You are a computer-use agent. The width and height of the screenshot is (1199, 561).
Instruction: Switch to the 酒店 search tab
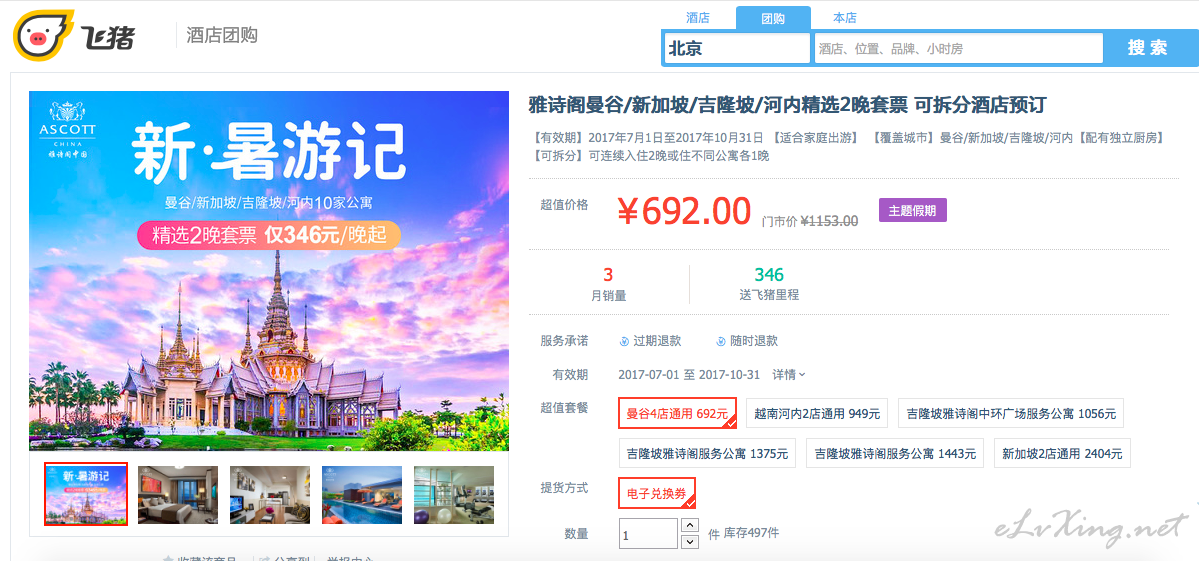tap(697, 18)
